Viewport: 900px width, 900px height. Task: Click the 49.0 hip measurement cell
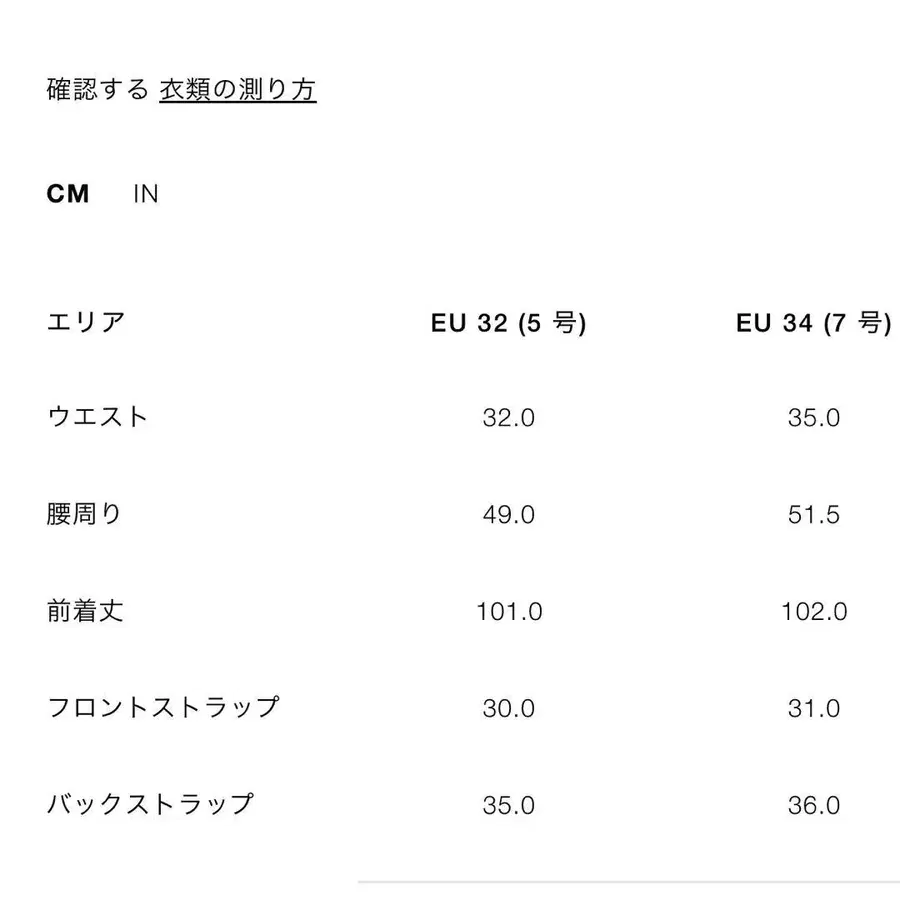coord(510,515)
